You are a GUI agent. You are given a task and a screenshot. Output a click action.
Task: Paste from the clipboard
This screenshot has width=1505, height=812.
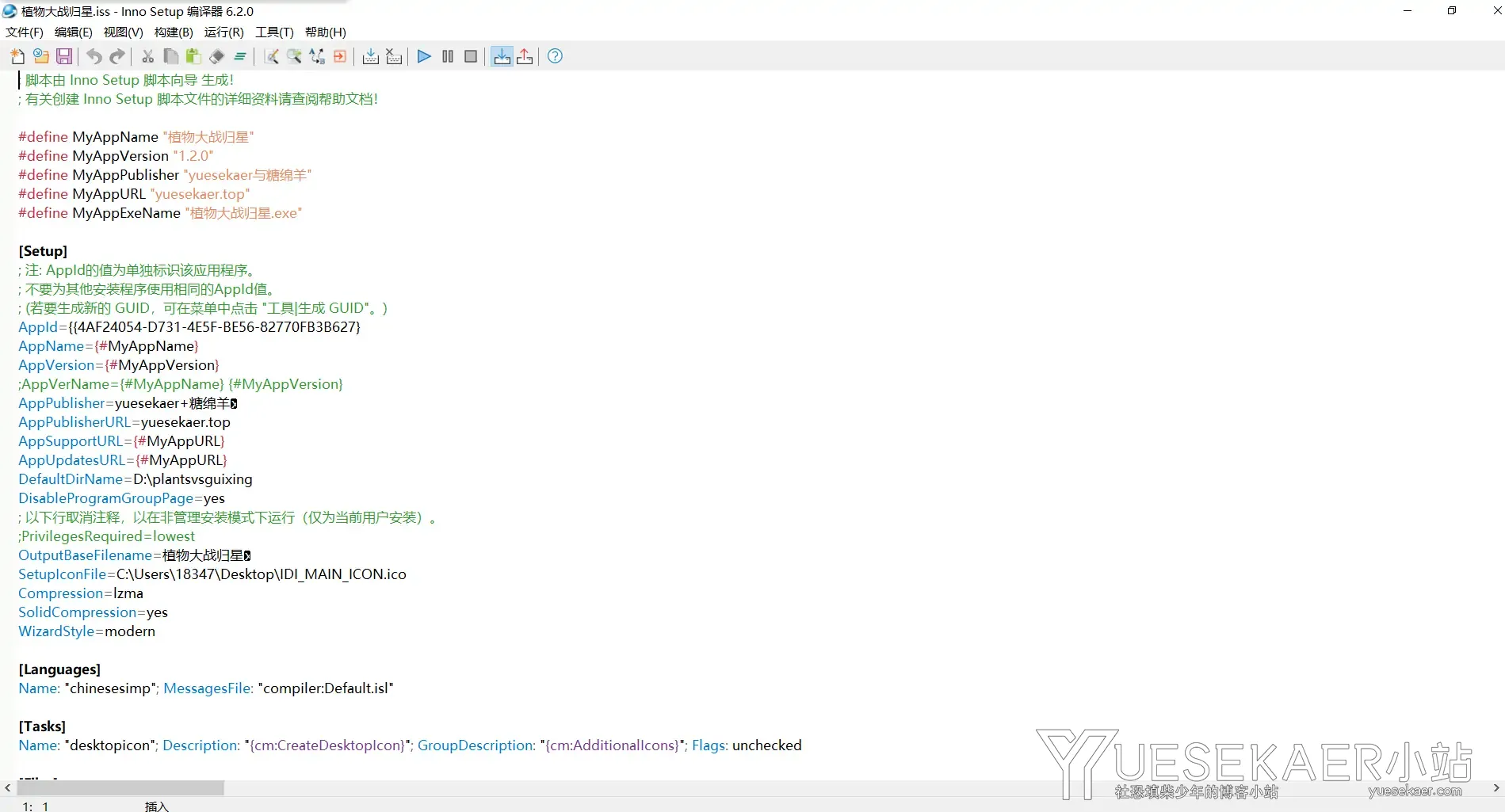coord(193,56)
